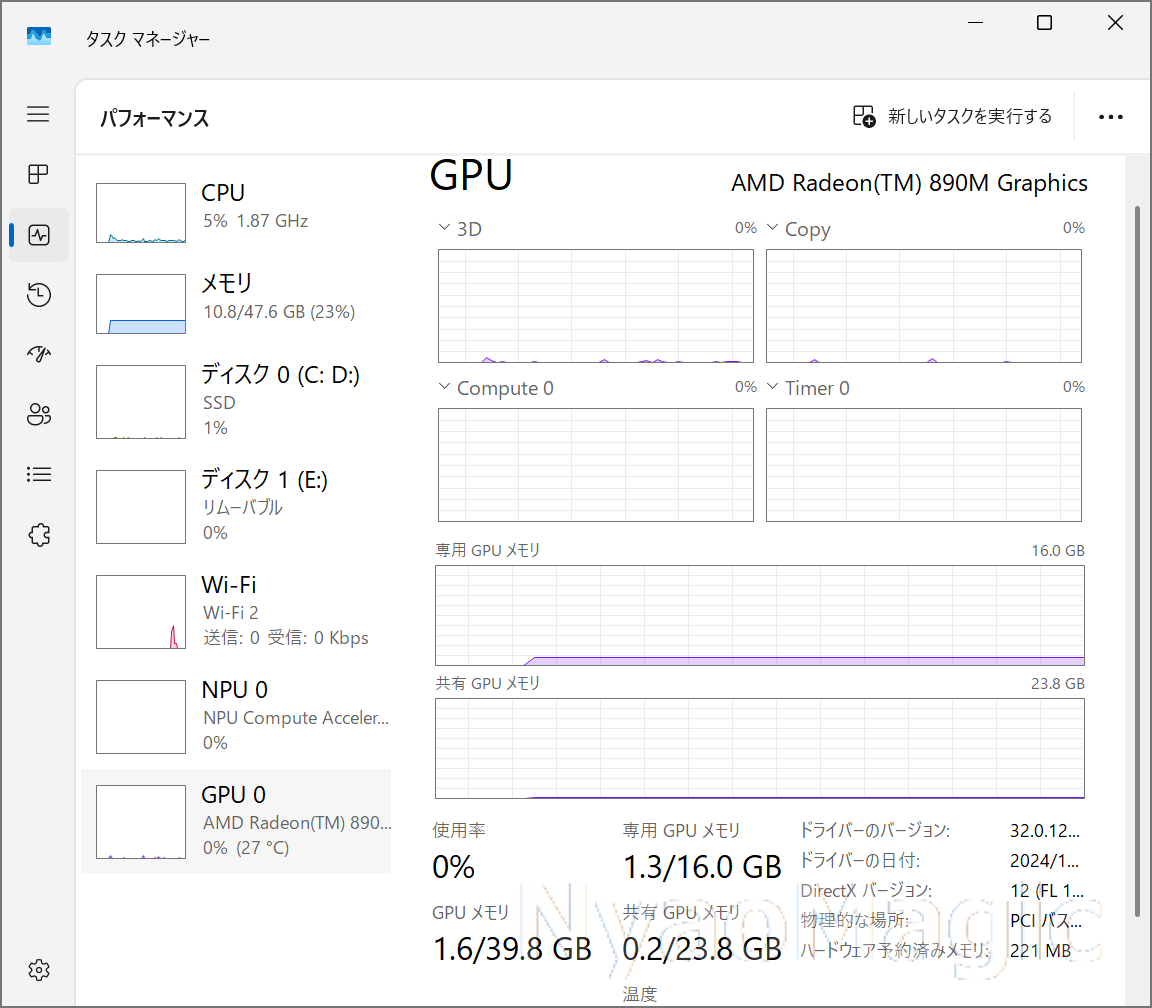Select the Wi-Fi performance entry
1152x1008 pixels.
click(236, 612)
